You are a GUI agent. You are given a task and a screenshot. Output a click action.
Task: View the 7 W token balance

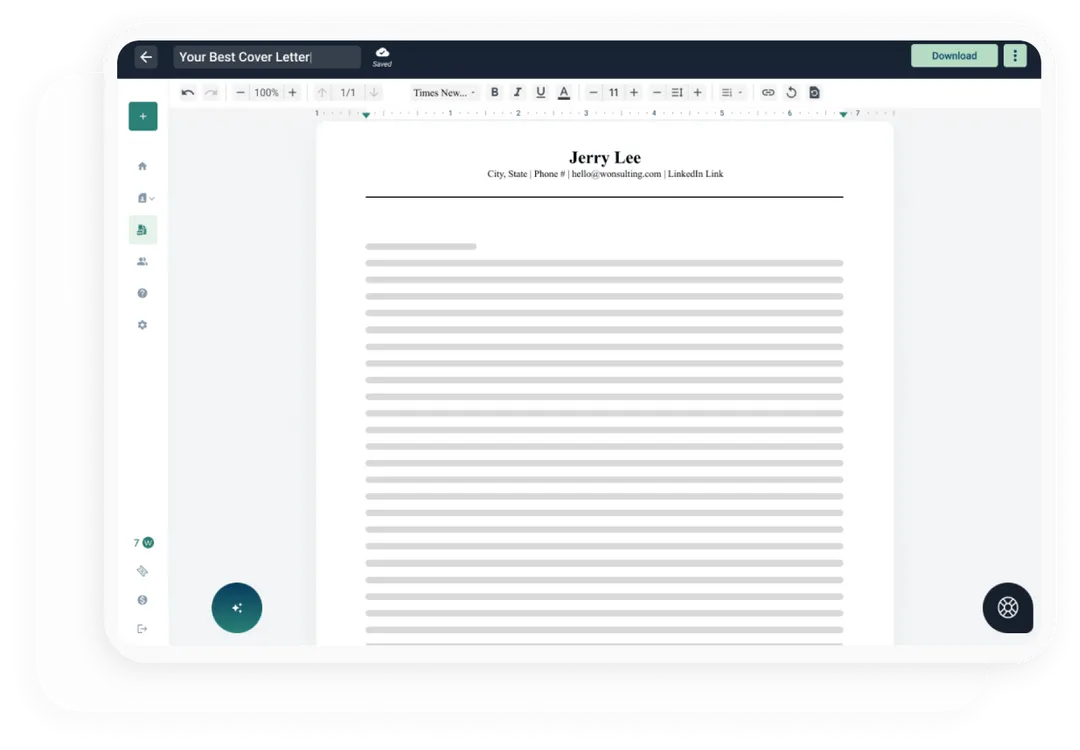(143, 543)
